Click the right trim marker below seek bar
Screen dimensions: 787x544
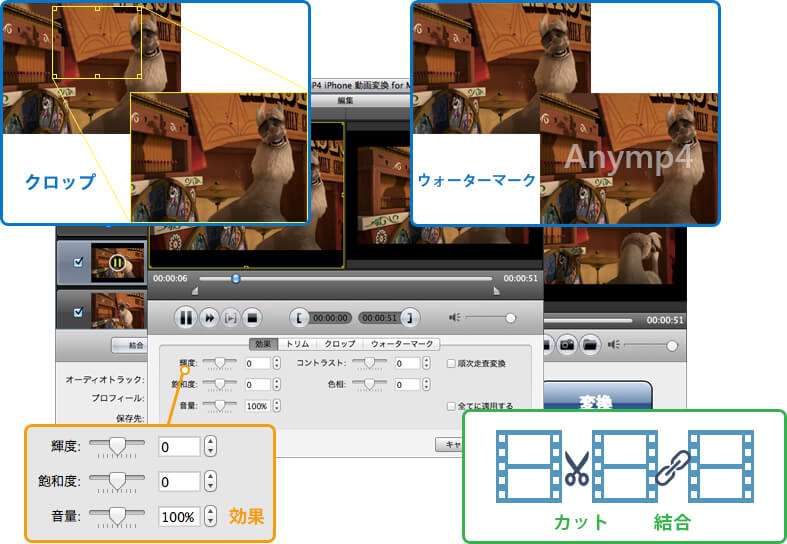496,291
